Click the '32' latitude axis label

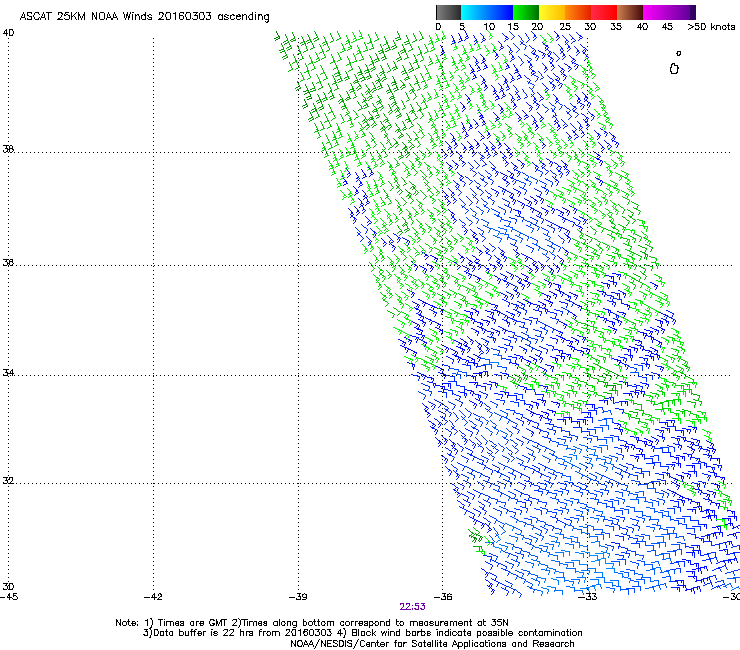(8, 481)
